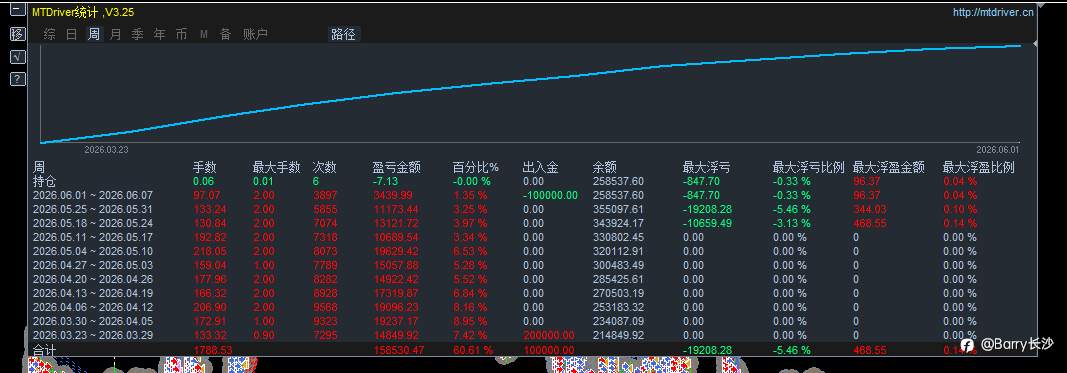Viewport: 1067px width, 373px height.
Task: Select week row 2026.04.27 ~ 2026.05.03
Action: point(93,265)
